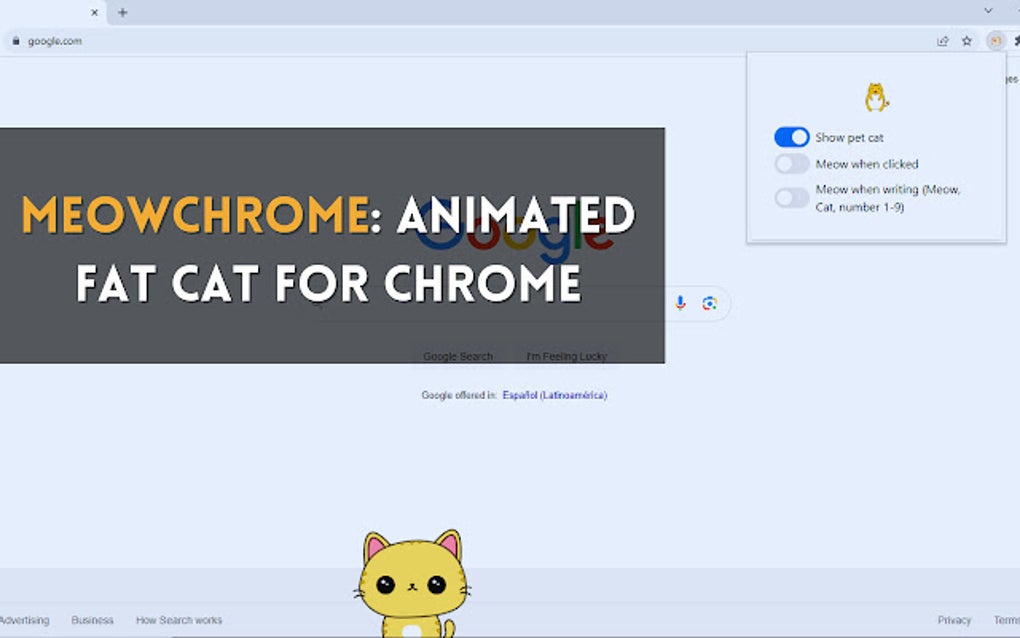The image size is (1020, 638).
Task: Enable Meow when clicked
Action: click(x=791, y=163)
